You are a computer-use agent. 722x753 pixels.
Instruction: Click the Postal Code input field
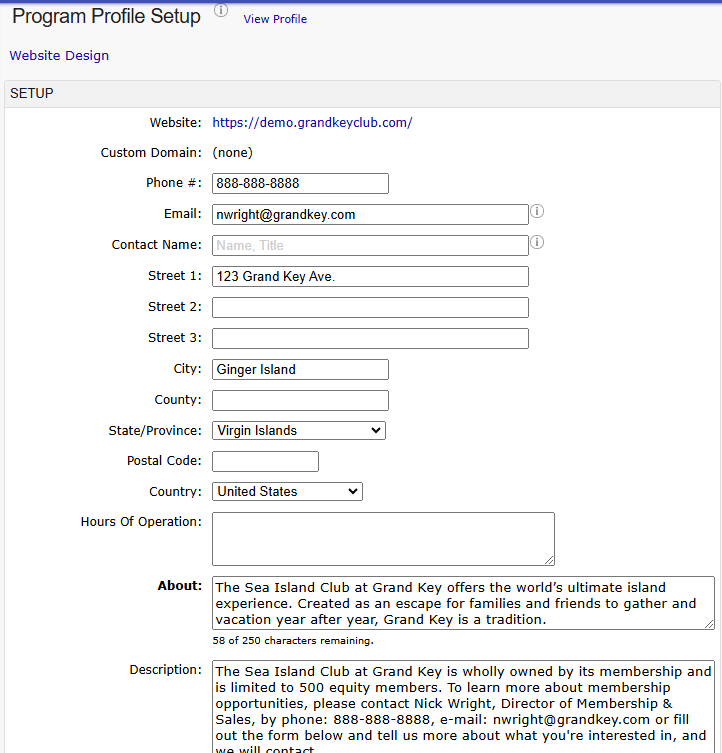click(x=265, y=462)
